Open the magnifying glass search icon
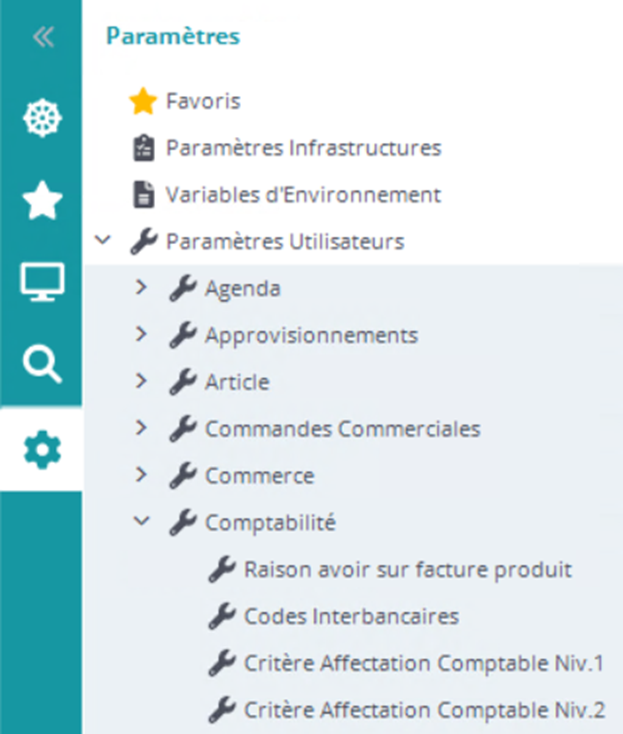Viewport: 623px width, 734px height. tap(42, 365)
